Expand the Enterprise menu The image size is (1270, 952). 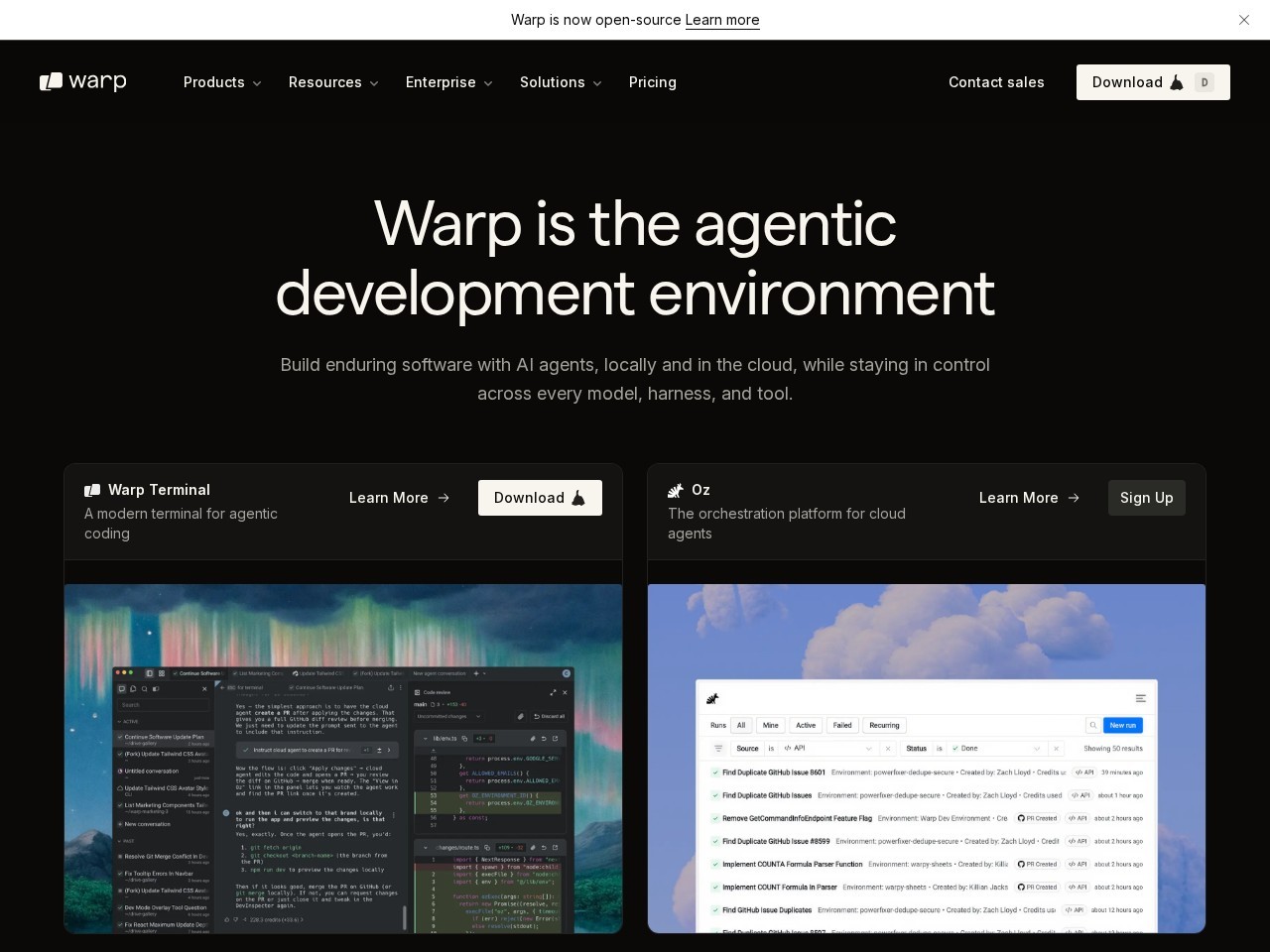(449, 82)
